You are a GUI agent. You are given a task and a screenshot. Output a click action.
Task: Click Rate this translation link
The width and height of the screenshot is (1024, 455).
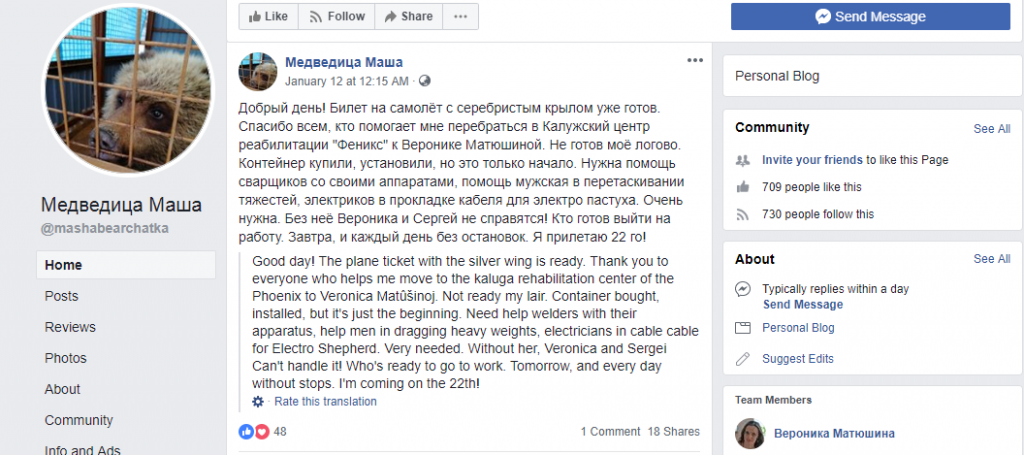325,402
